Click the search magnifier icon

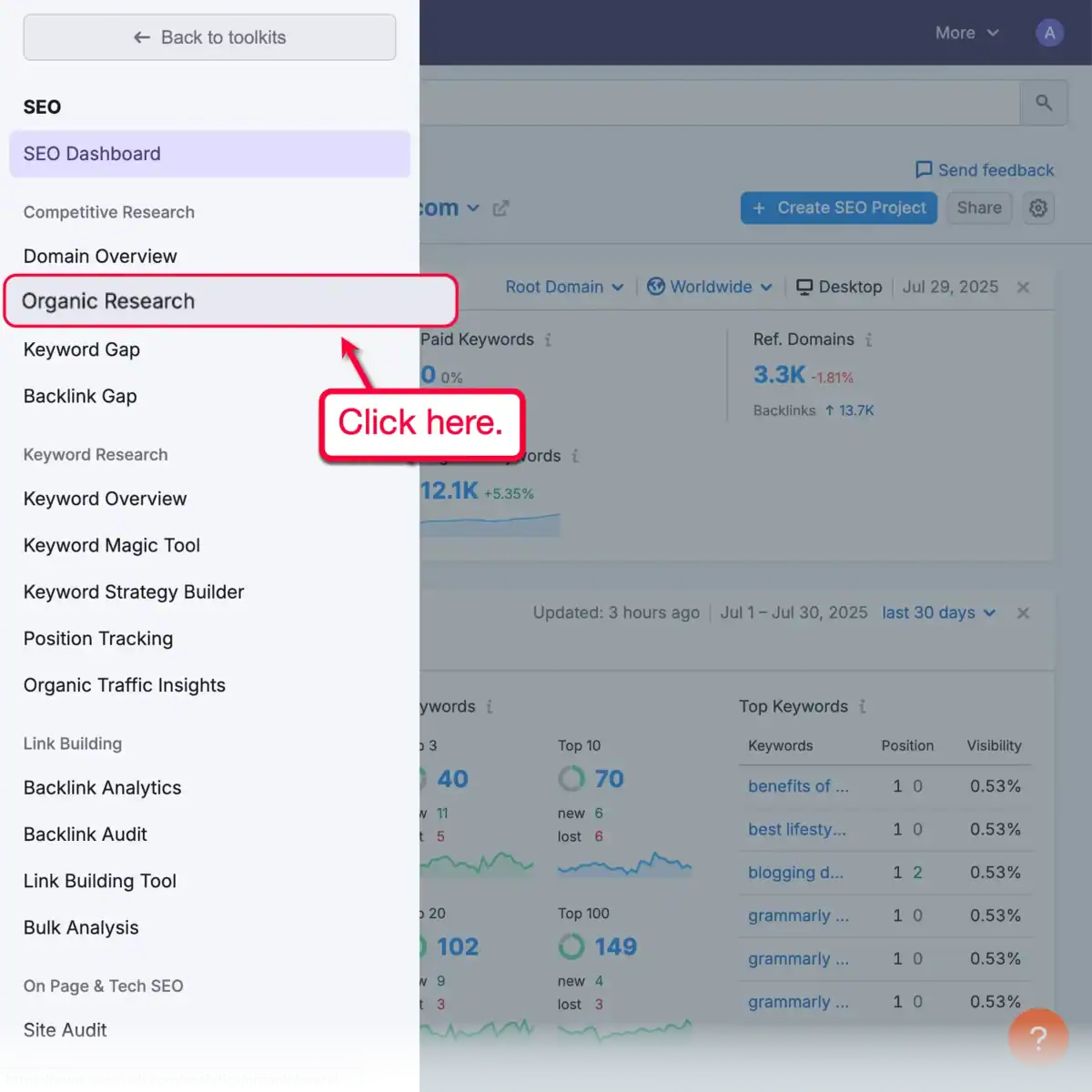1043,102
